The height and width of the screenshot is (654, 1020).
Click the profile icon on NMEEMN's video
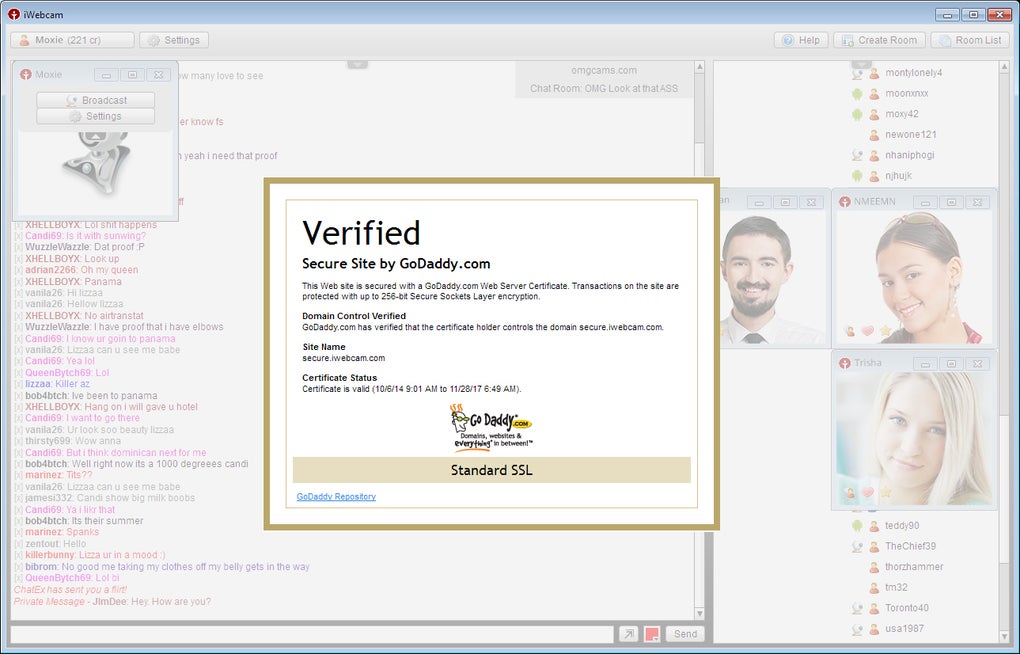850,331
